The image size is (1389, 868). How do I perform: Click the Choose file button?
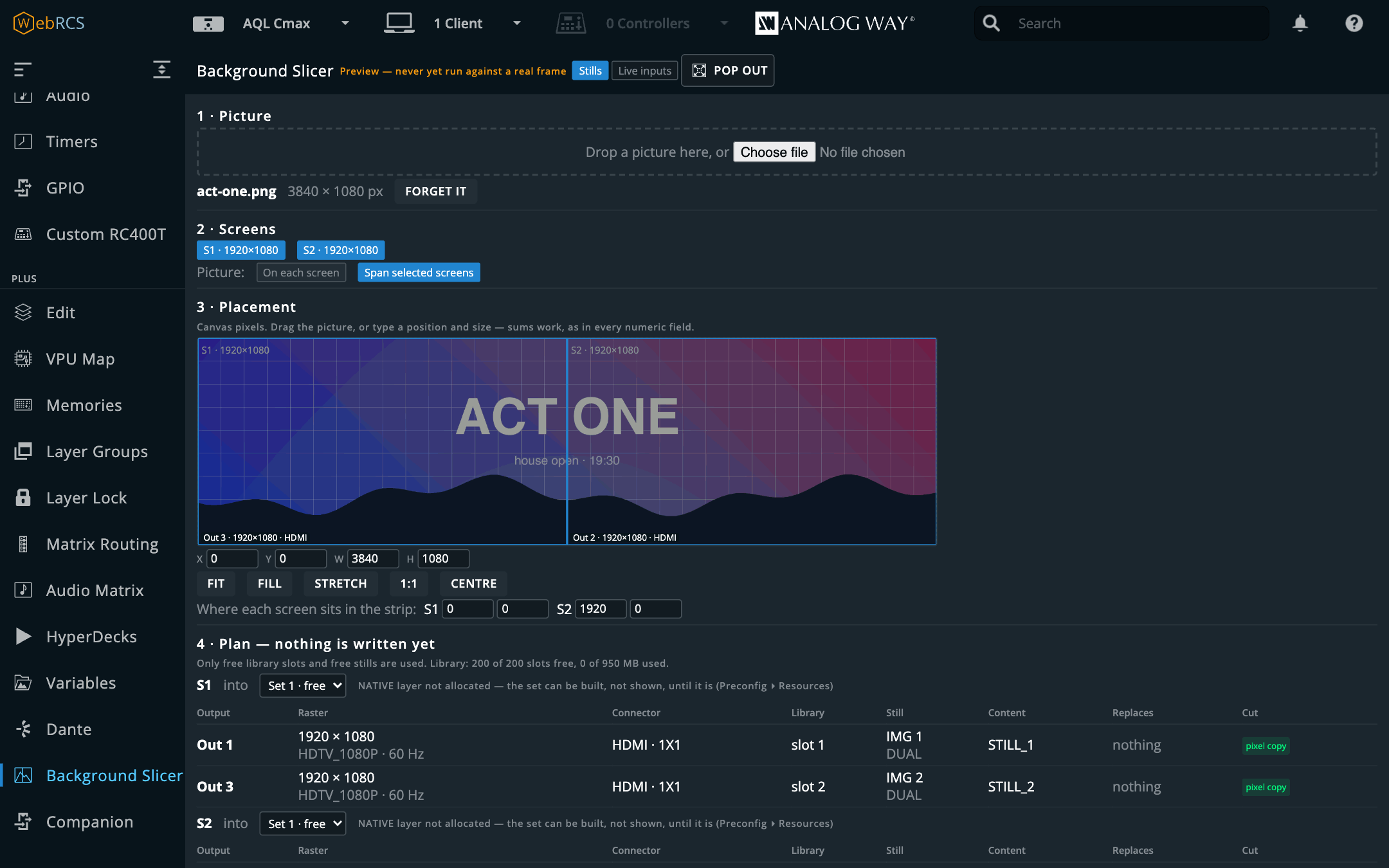[774, 152]
